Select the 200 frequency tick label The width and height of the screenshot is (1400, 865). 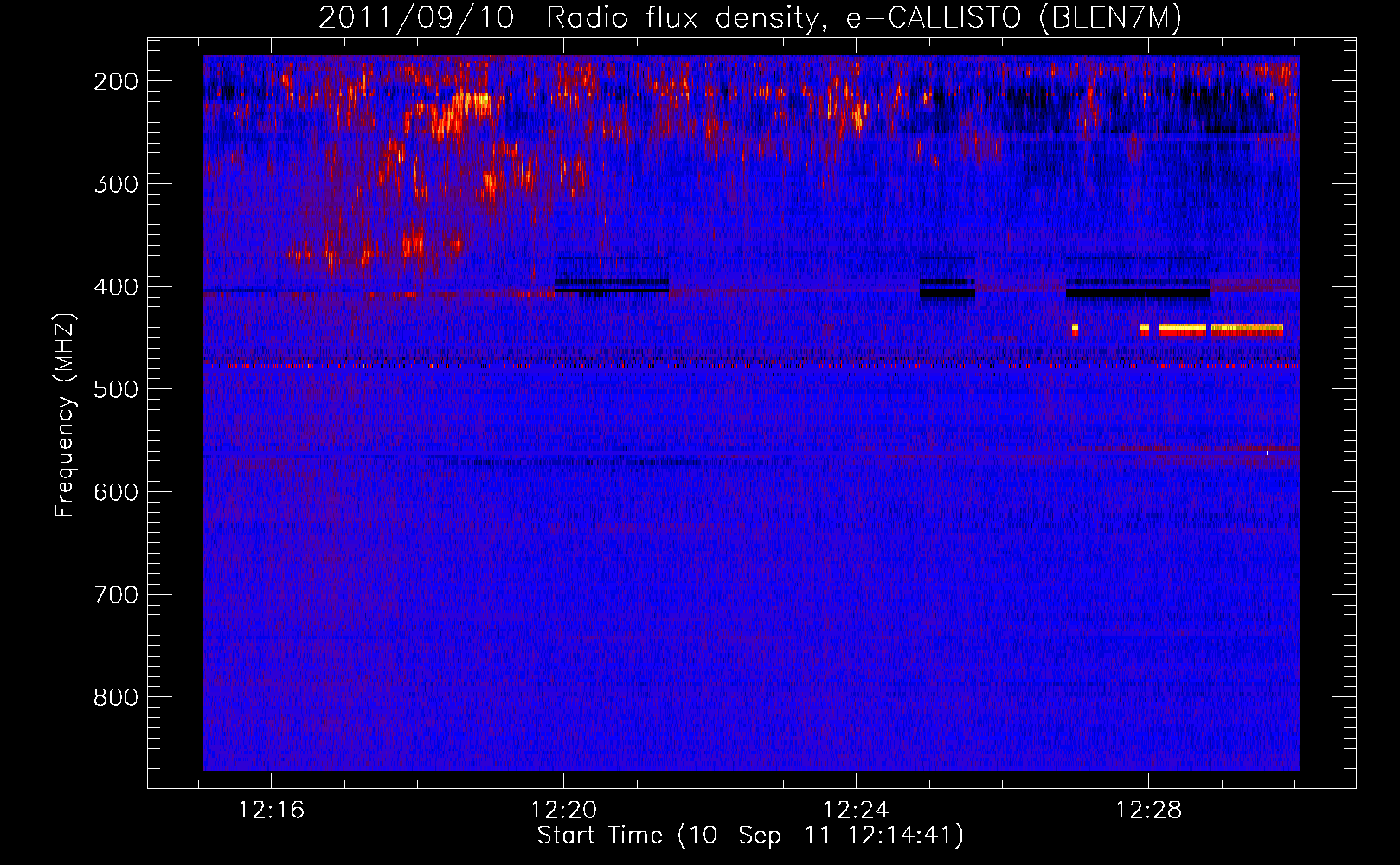click(116, 81)
